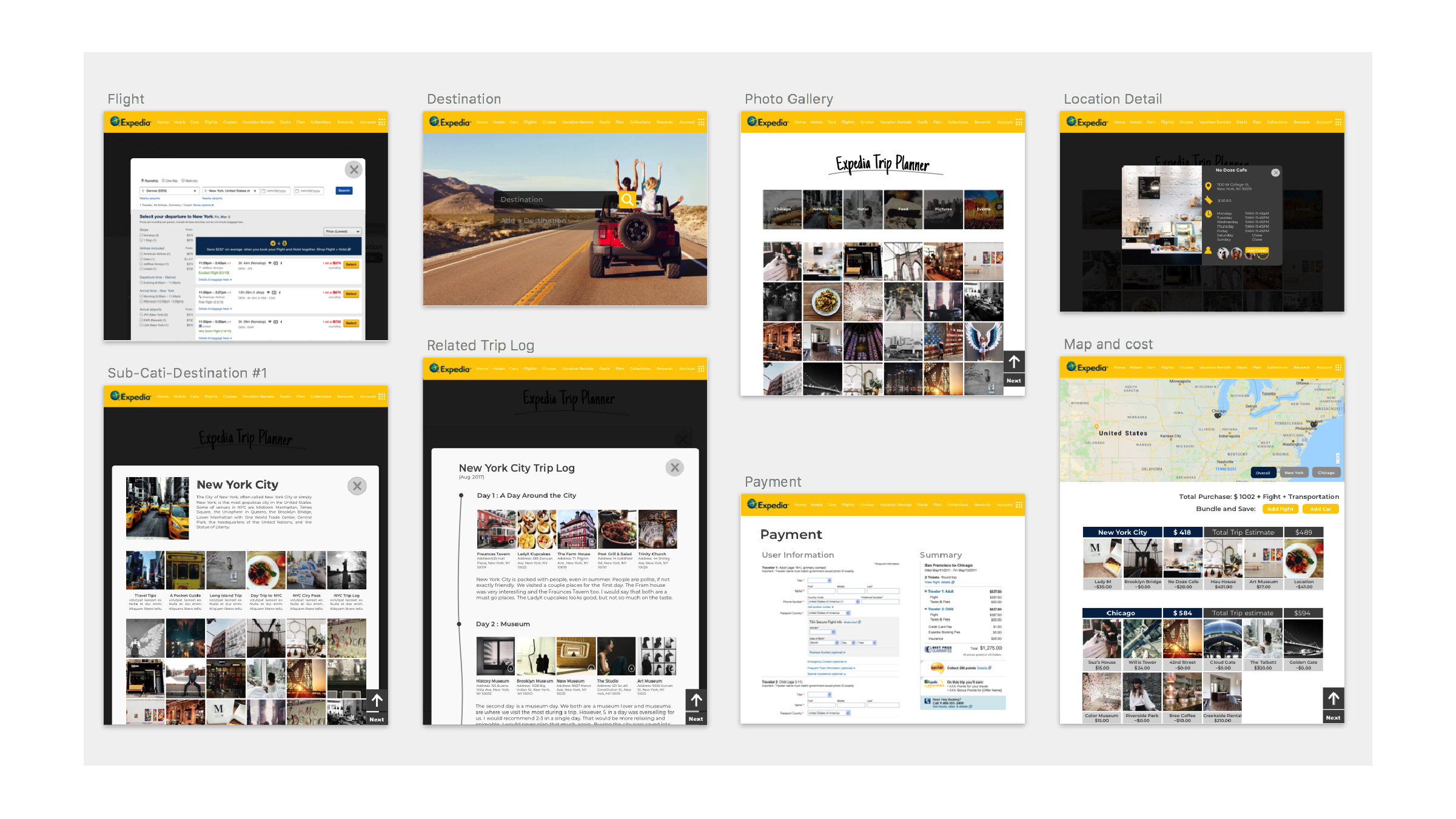Screen dimensions: 1456x819
Task: Open the grid apps icon in Flight header
Action: 382,122
